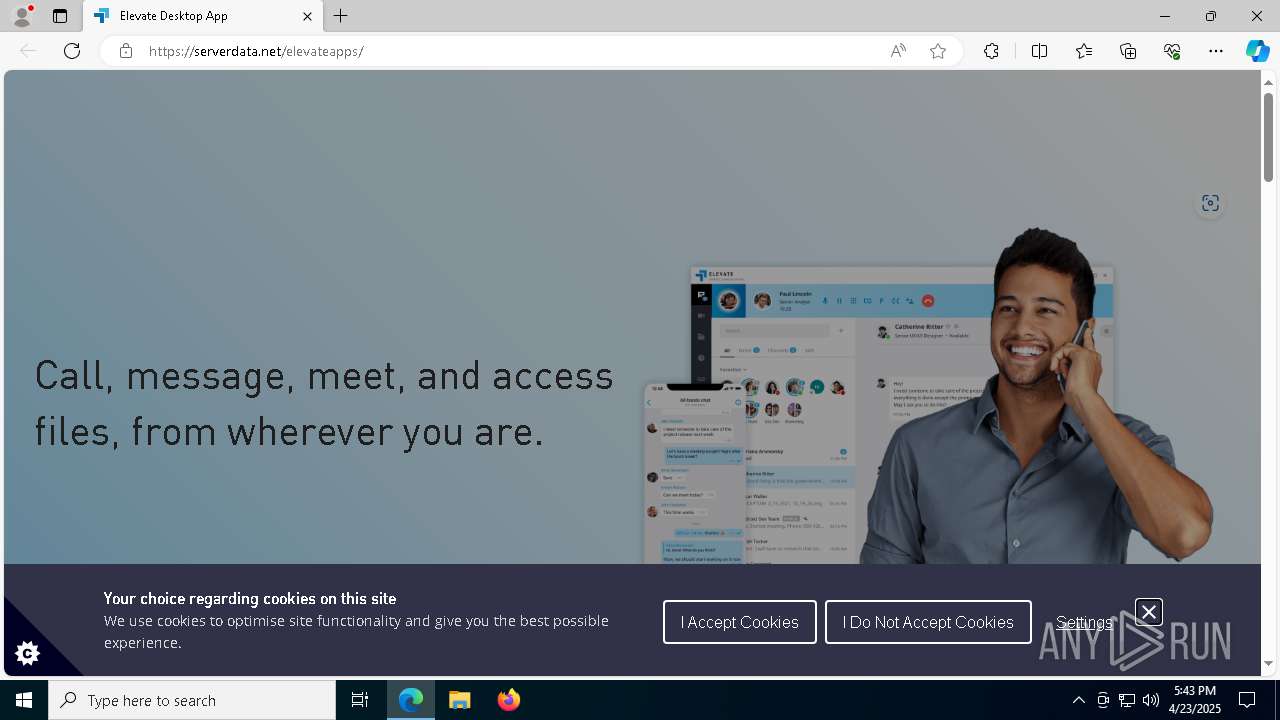Launch Copilot sidebar
1280x720 pixels.
click(x=1257, y=51)
